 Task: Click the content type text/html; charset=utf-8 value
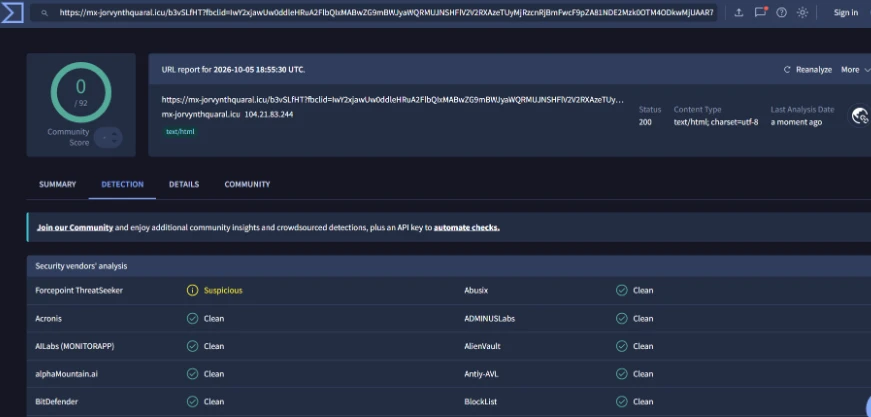[x=716, y=122]
